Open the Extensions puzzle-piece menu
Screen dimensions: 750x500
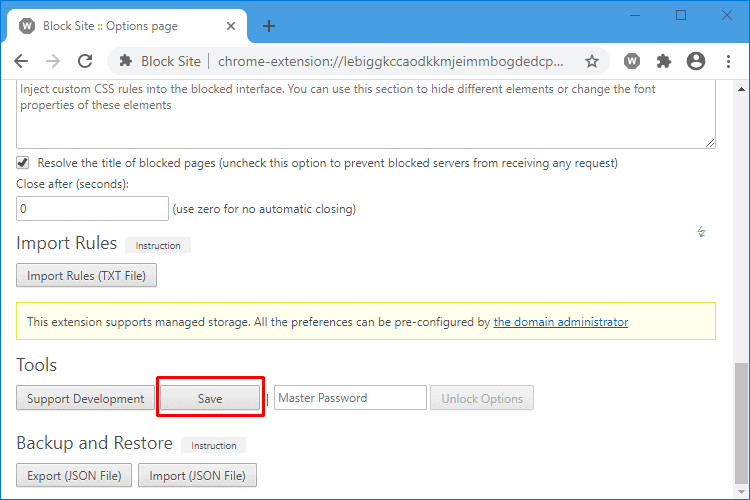663,61
